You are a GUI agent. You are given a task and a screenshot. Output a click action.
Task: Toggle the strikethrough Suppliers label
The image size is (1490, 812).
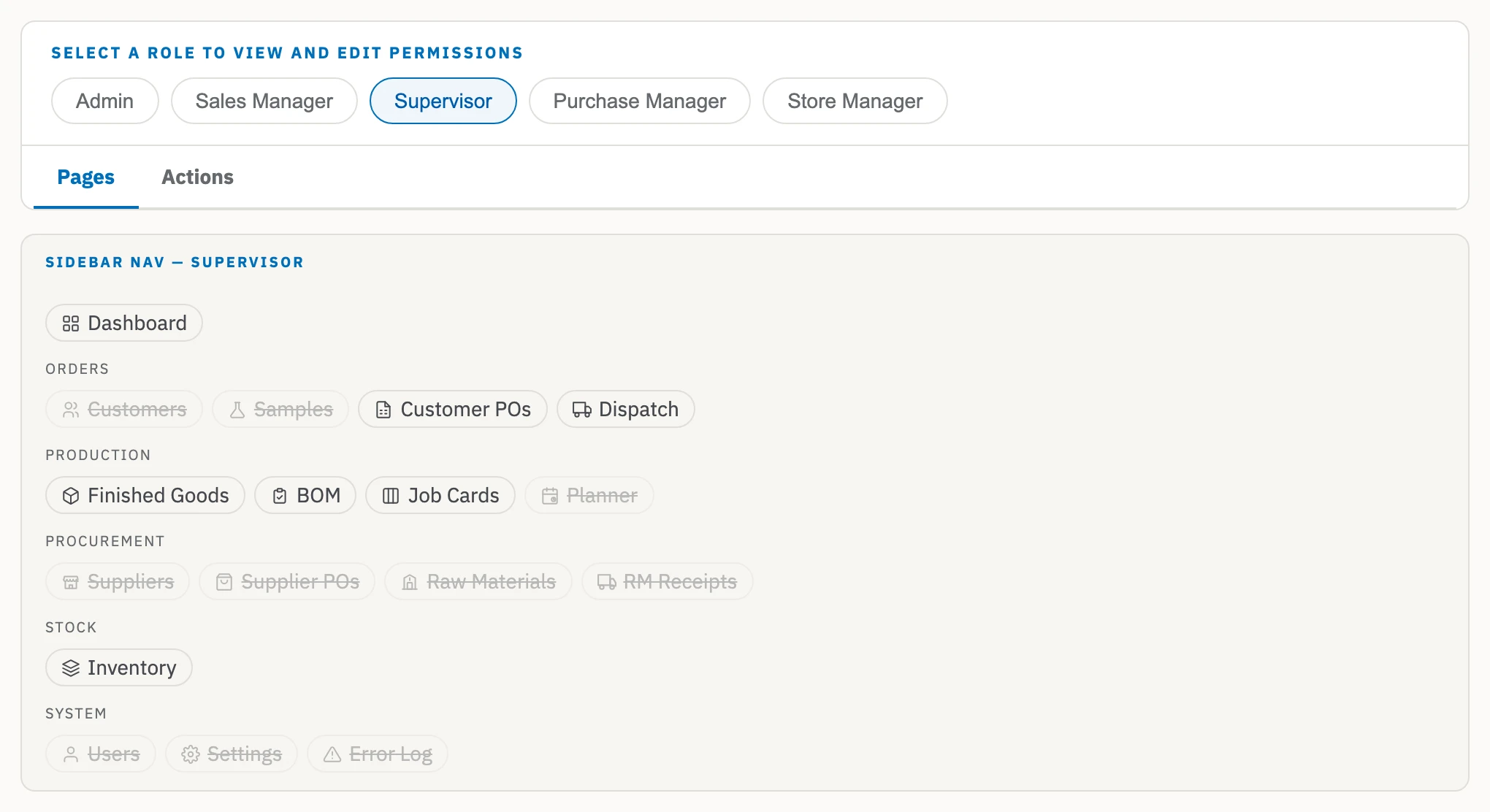(131, 581)
